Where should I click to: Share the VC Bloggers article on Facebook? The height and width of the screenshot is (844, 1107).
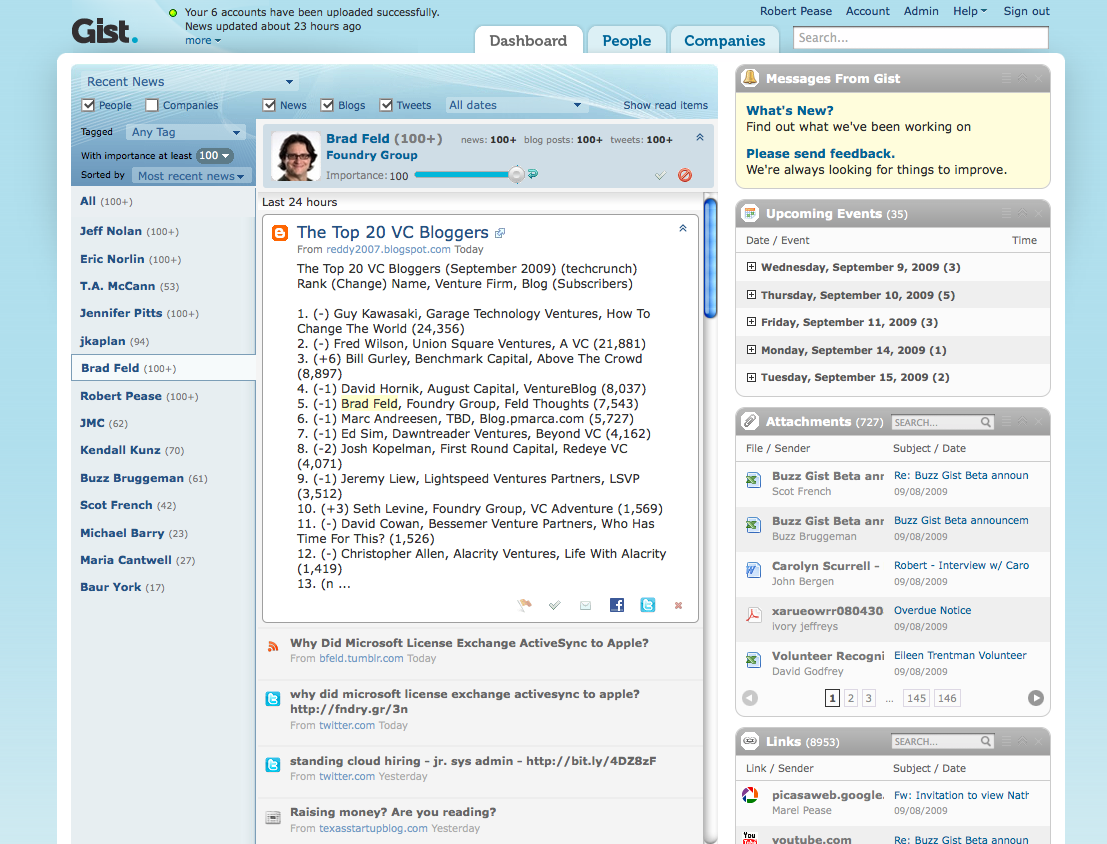click(616, 605)
